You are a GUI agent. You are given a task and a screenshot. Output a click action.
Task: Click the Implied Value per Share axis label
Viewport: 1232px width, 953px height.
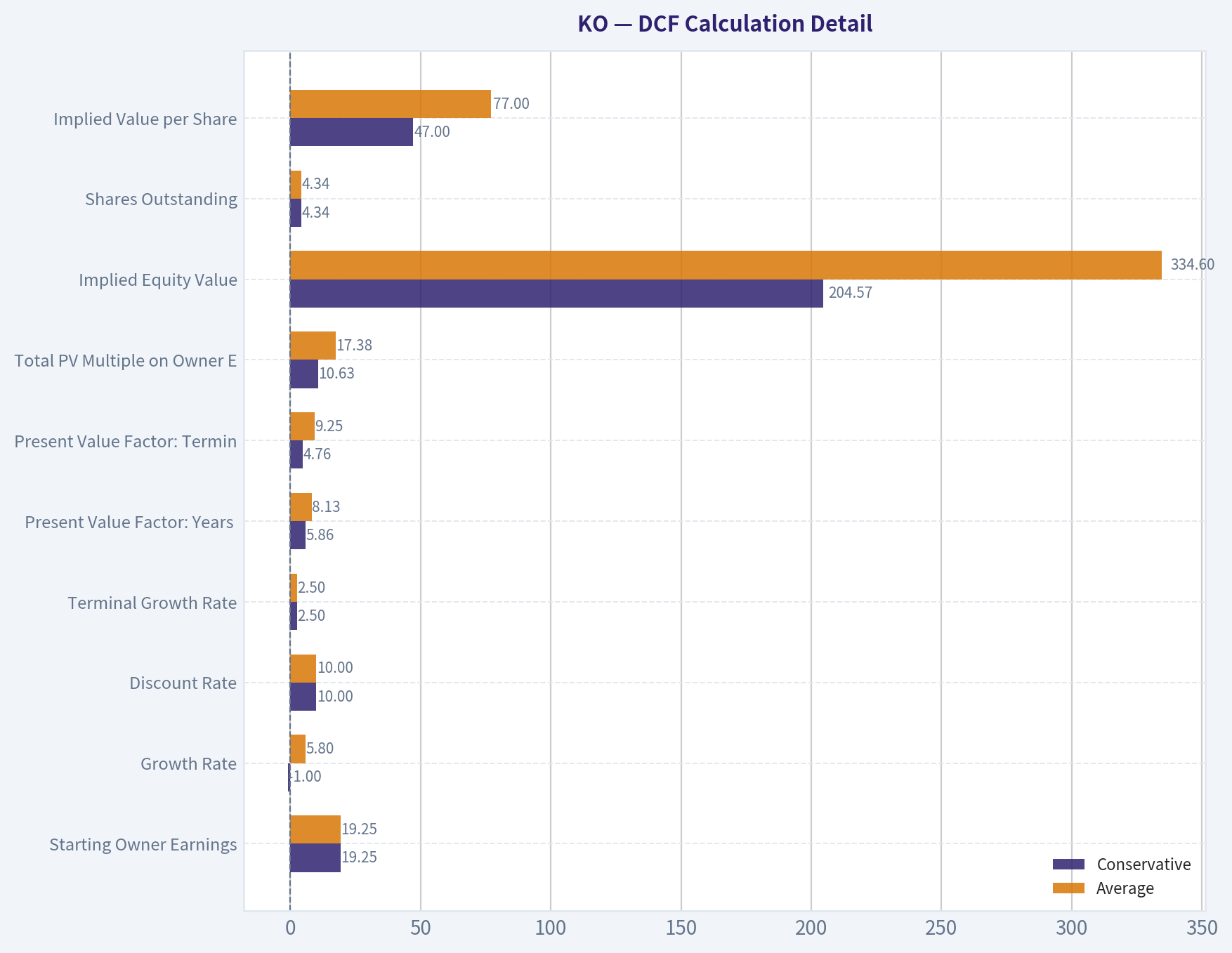click(x=145, y=119)
